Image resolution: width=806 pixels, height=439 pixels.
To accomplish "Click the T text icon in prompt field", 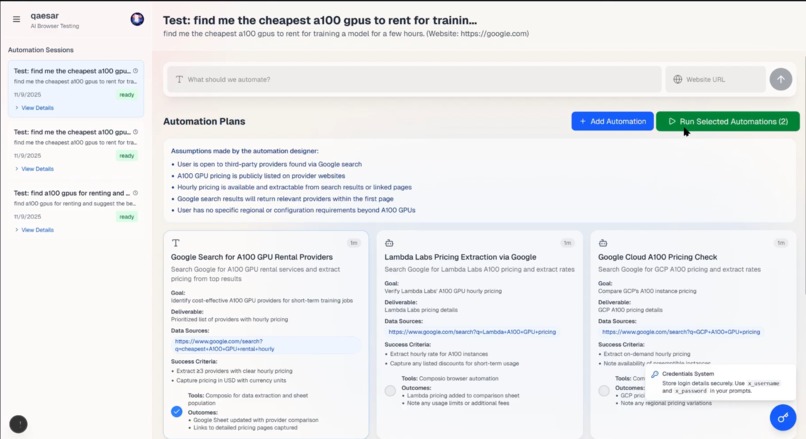I will 179,79.
